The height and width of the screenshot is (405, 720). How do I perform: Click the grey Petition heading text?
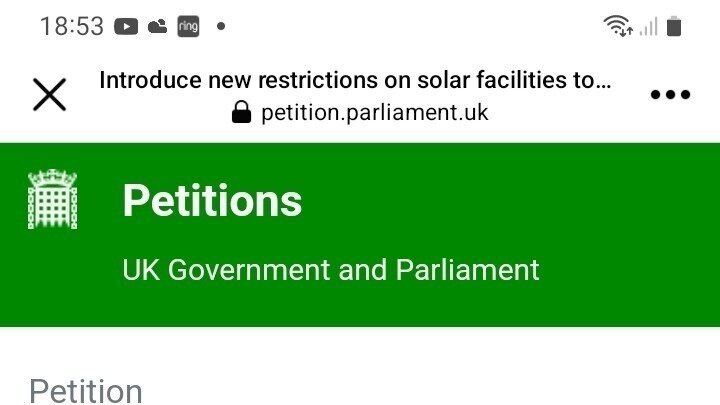click(86, 390)
